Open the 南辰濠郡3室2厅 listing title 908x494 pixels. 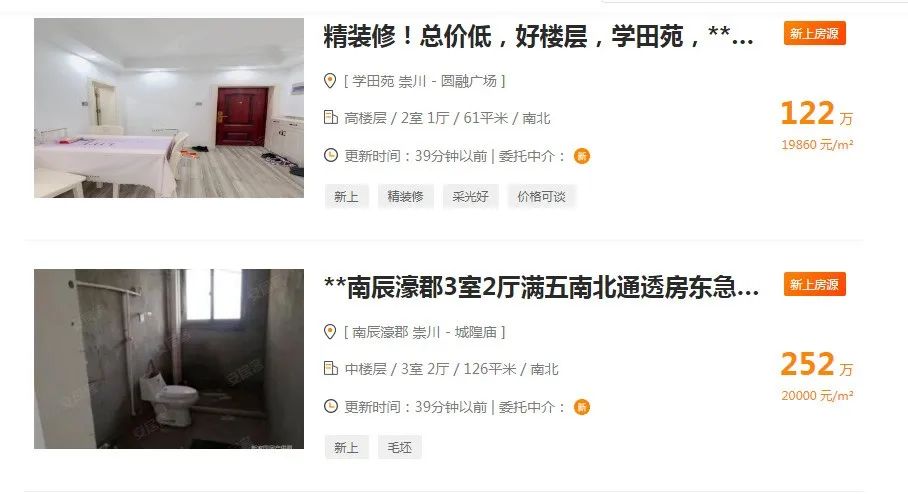click(541, 287)
